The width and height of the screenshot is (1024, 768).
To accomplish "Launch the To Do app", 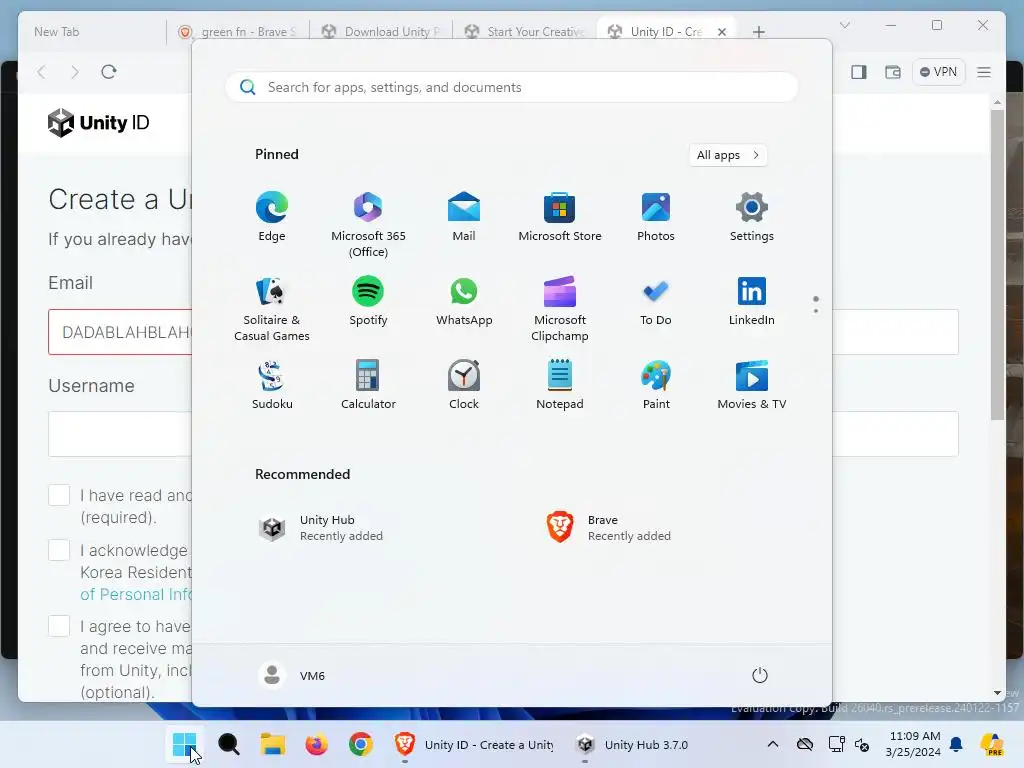I will click(x=656, y=301).
